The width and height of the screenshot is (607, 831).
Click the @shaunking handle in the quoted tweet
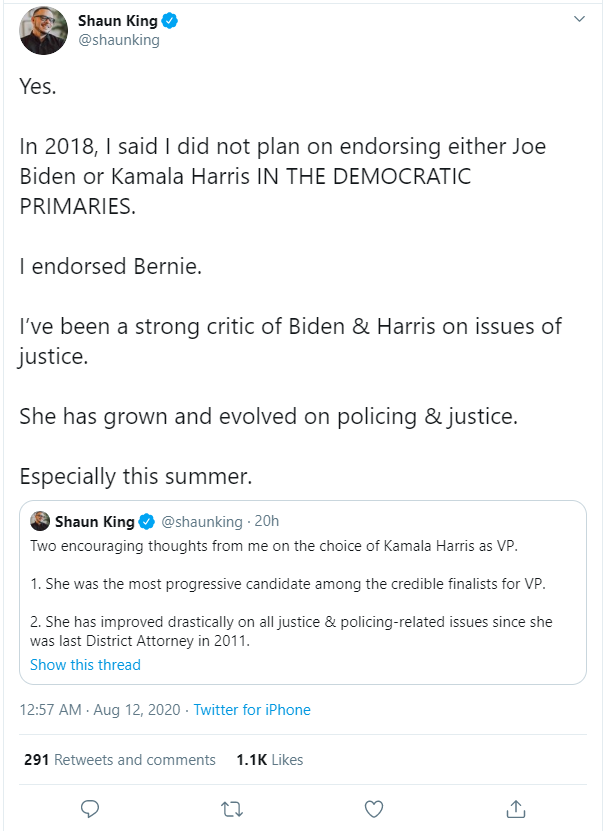pos(202,521)
